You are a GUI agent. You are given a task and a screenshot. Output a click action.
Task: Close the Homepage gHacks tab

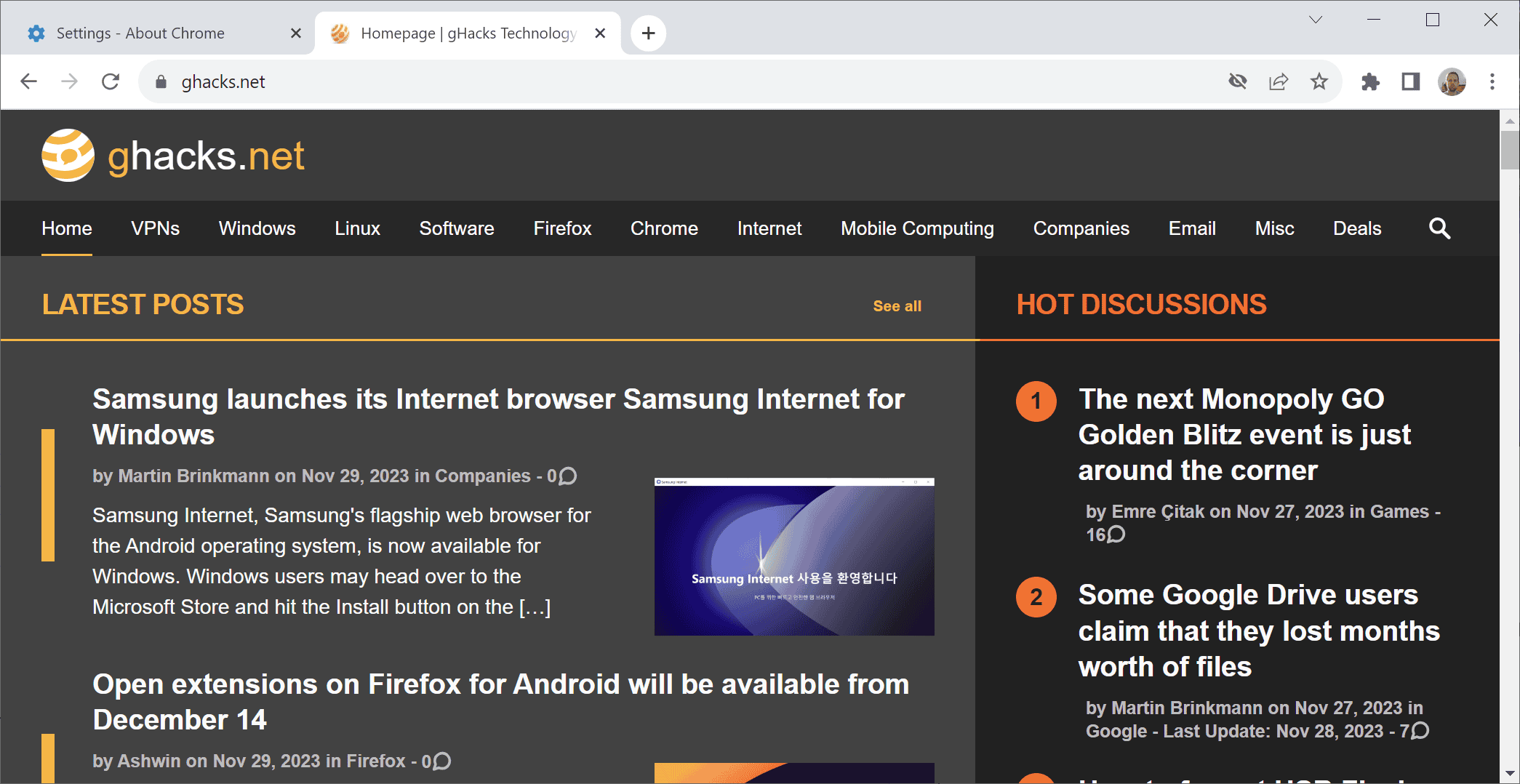point(600,33)
